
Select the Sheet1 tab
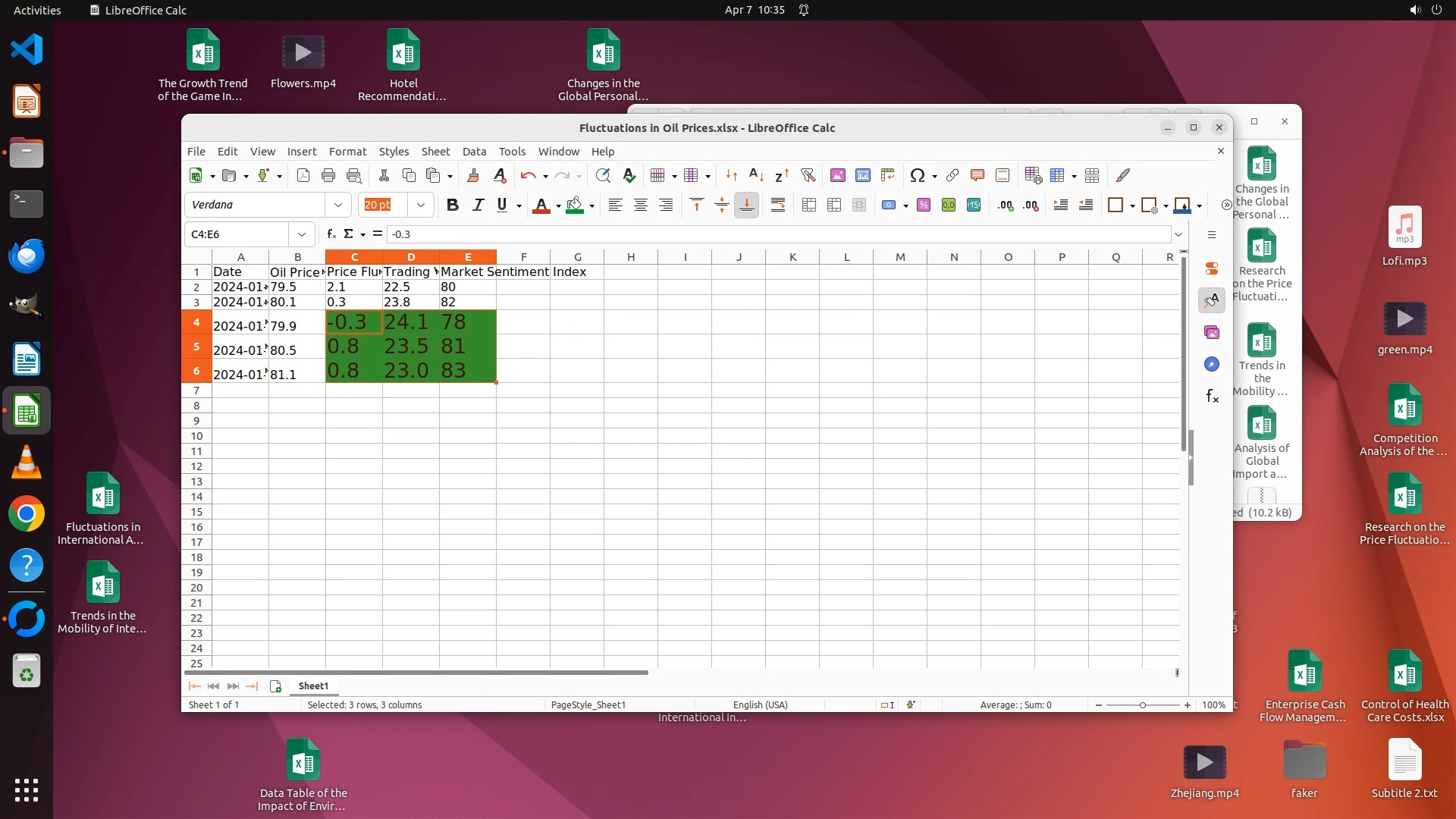coord(313,686)
